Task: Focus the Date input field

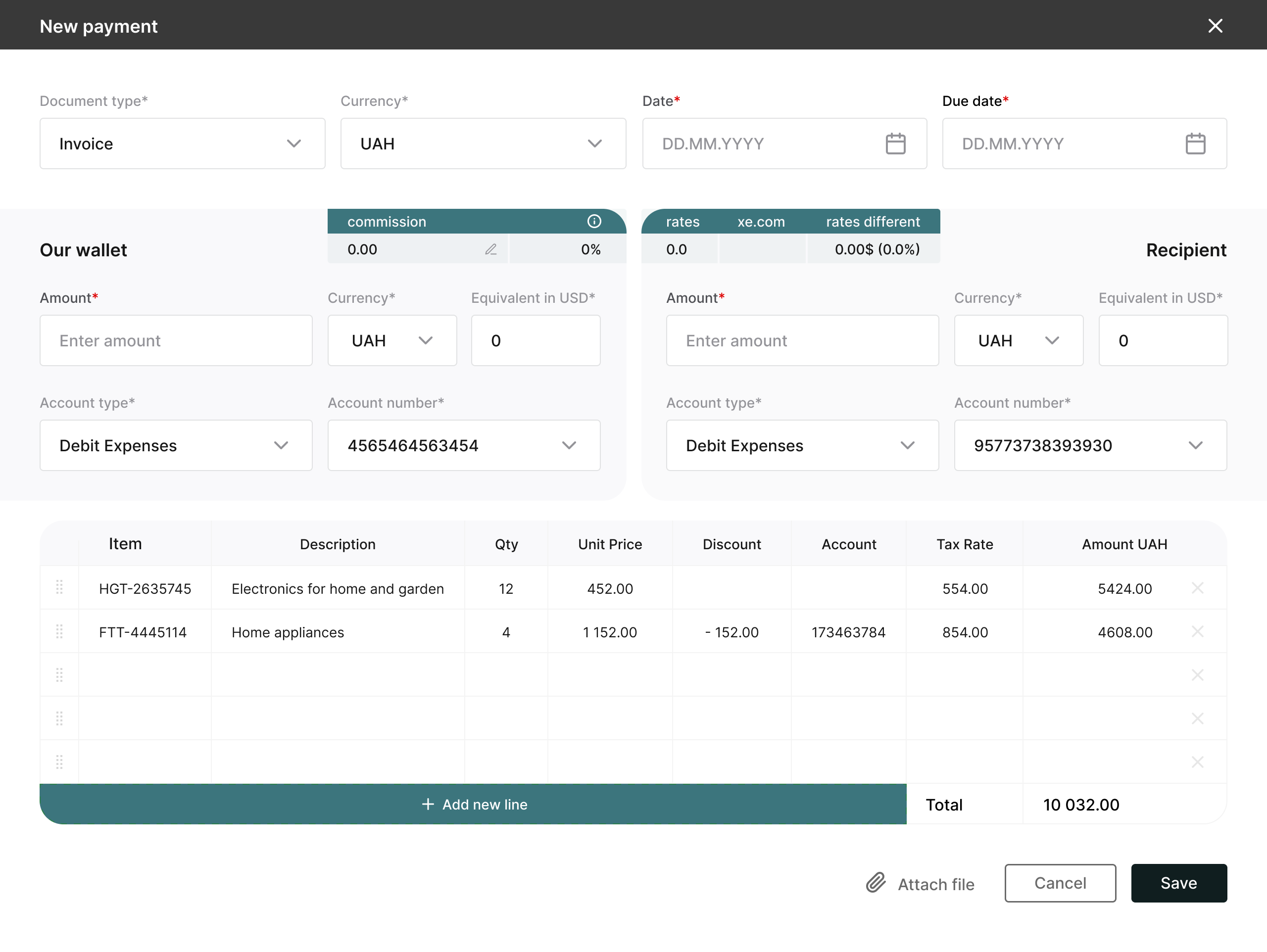Action: tap(785, 143)
